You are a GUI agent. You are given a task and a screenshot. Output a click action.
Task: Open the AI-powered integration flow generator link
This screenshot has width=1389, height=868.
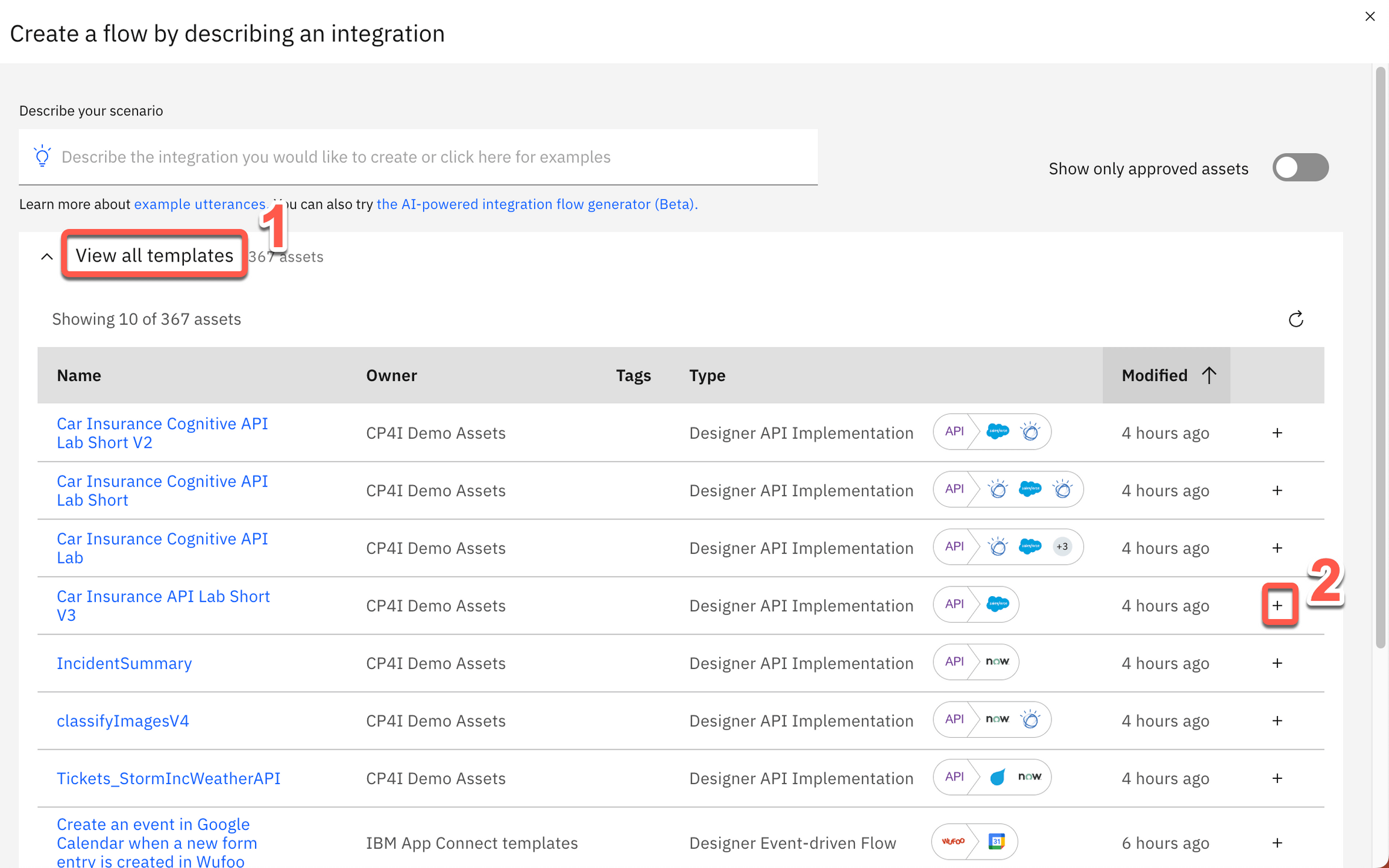tap(536, 204)
